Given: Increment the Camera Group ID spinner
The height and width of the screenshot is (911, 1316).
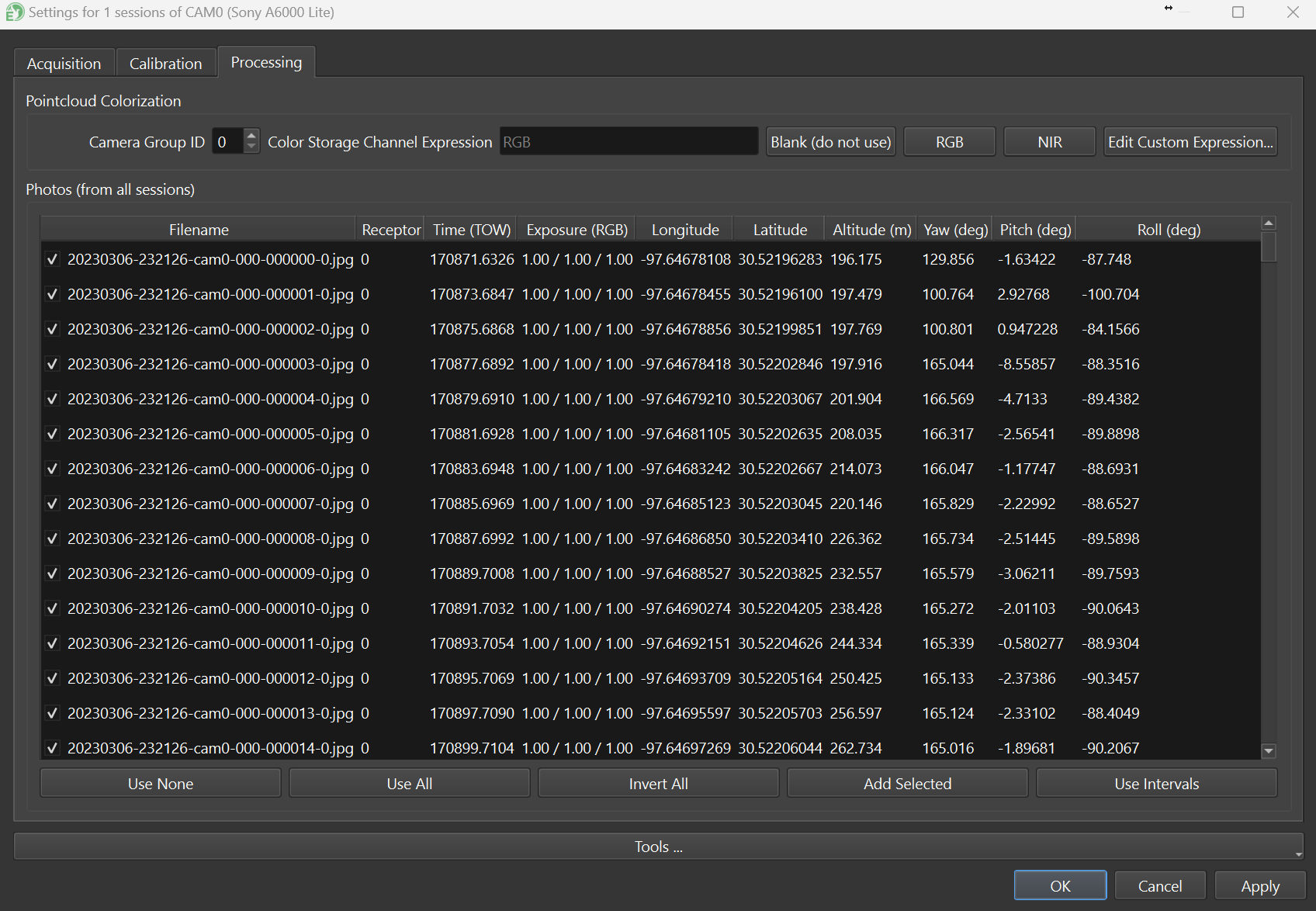Looking at the screenshot, I should pos(251,136).
